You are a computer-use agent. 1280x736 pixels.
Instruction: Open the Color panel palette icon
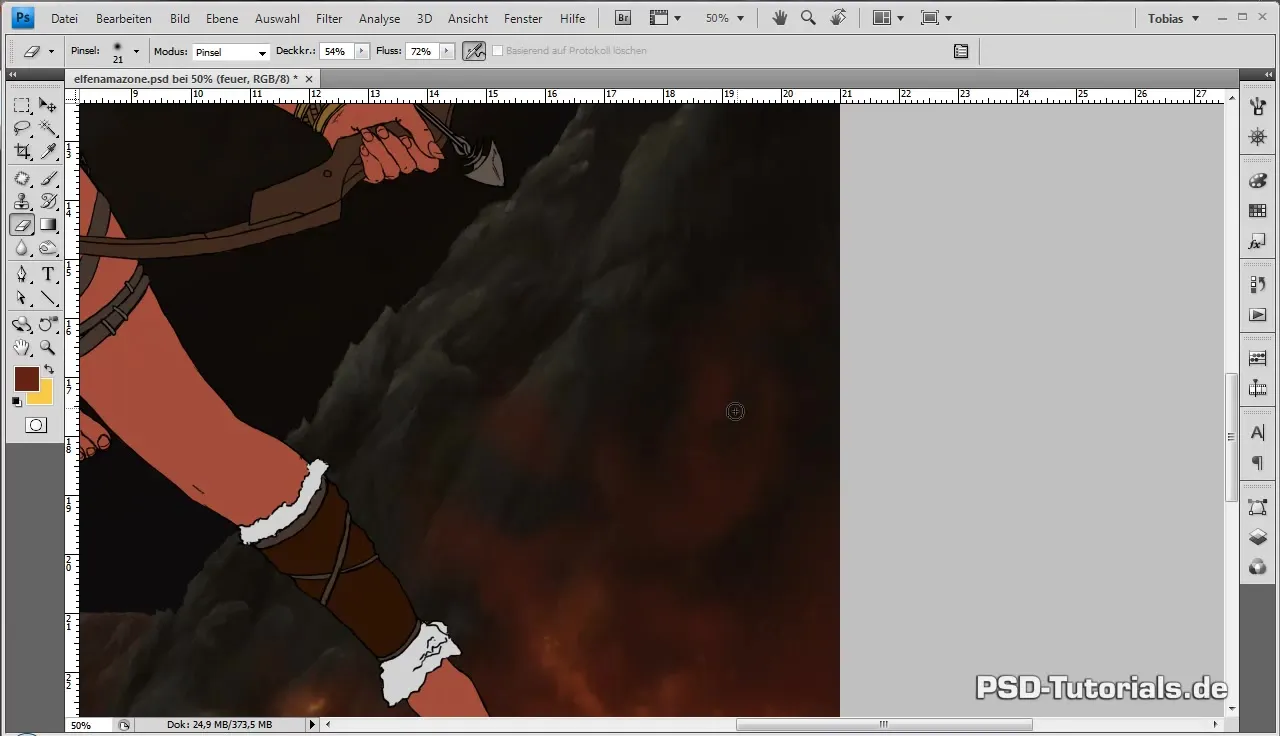[x=1258, y=181]
